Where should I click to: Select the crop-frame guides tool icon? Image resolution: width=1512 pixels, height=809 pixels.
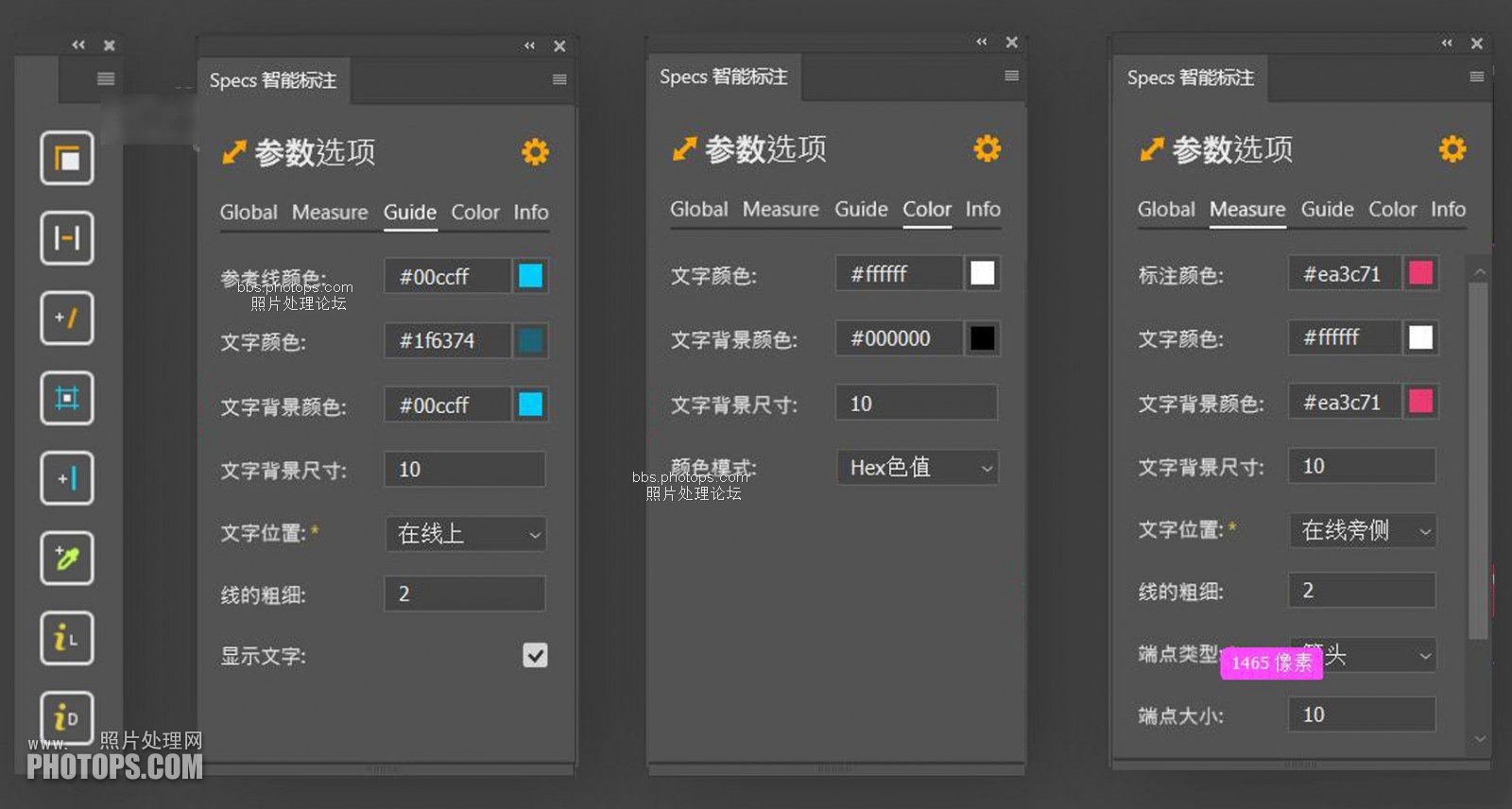pos(67,398)
